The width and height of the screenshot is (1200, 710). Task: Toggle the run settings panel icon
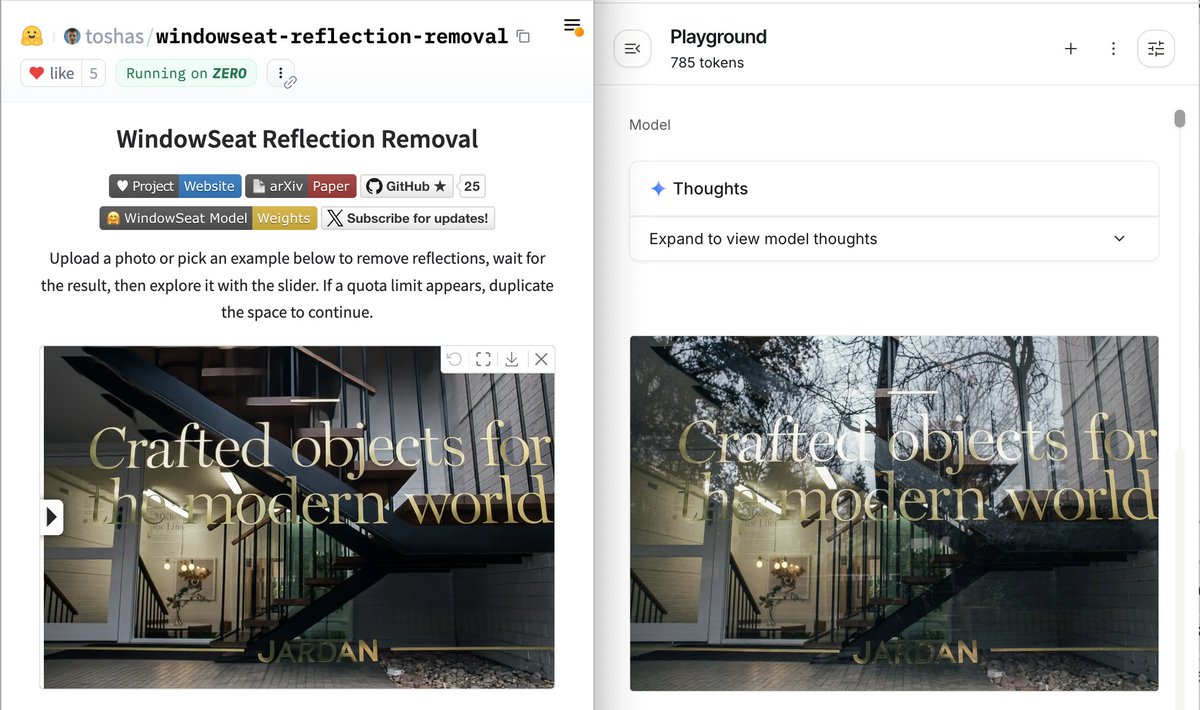click(1156, 48)
